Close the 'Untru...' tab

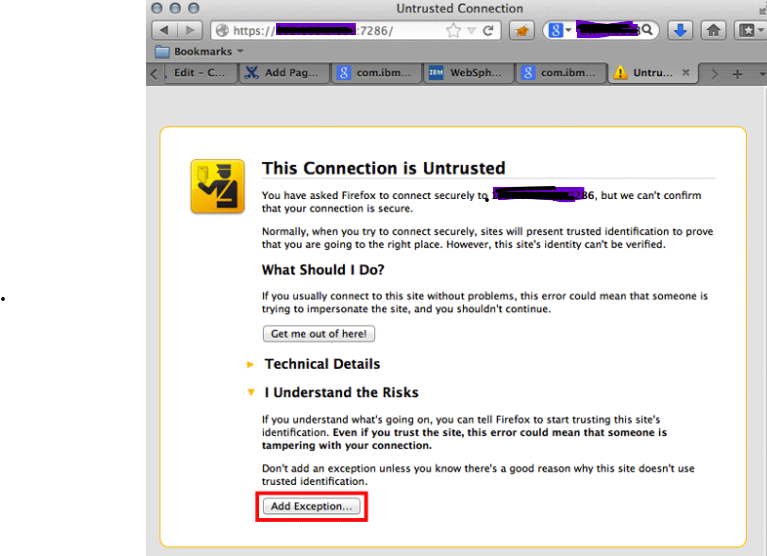coord(686,72)
